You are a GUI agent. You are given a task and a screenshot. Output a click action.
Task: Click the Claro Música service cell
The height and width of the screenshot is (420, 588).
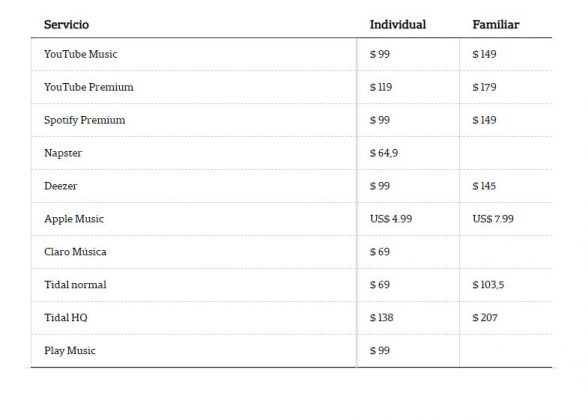75,252
